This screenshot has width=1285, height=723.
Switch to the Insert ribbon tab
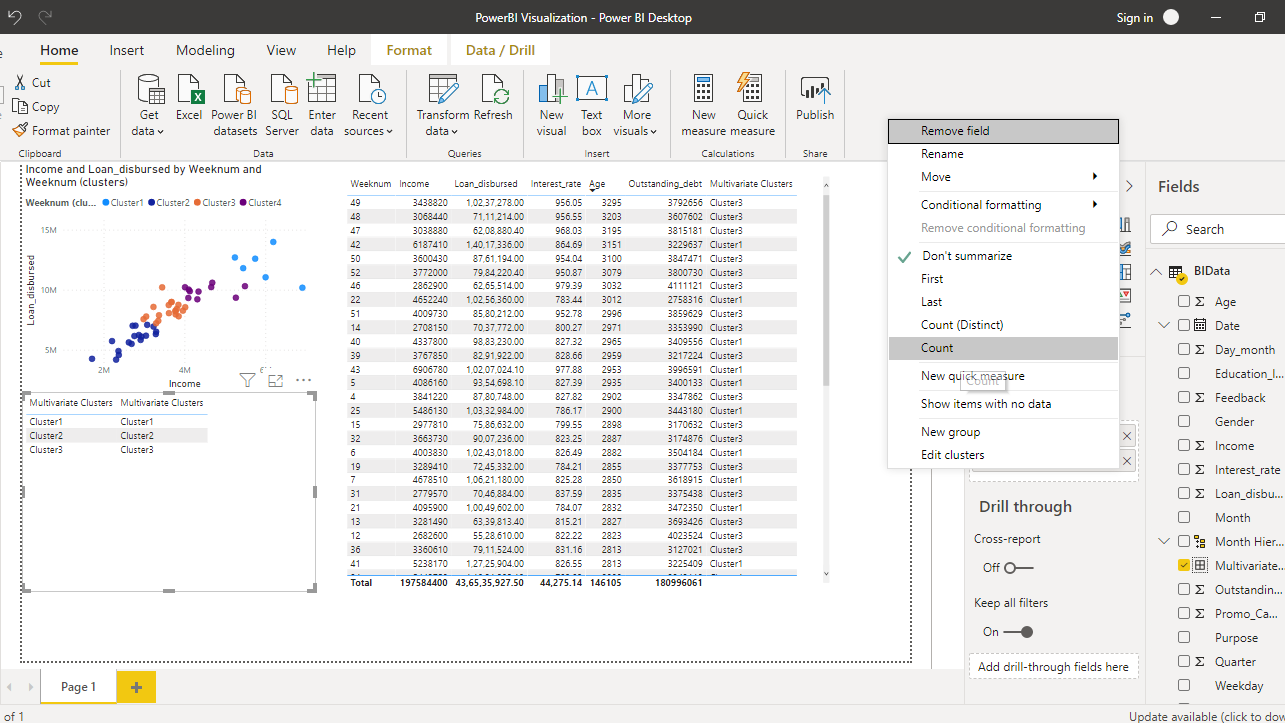coord(127,50)
